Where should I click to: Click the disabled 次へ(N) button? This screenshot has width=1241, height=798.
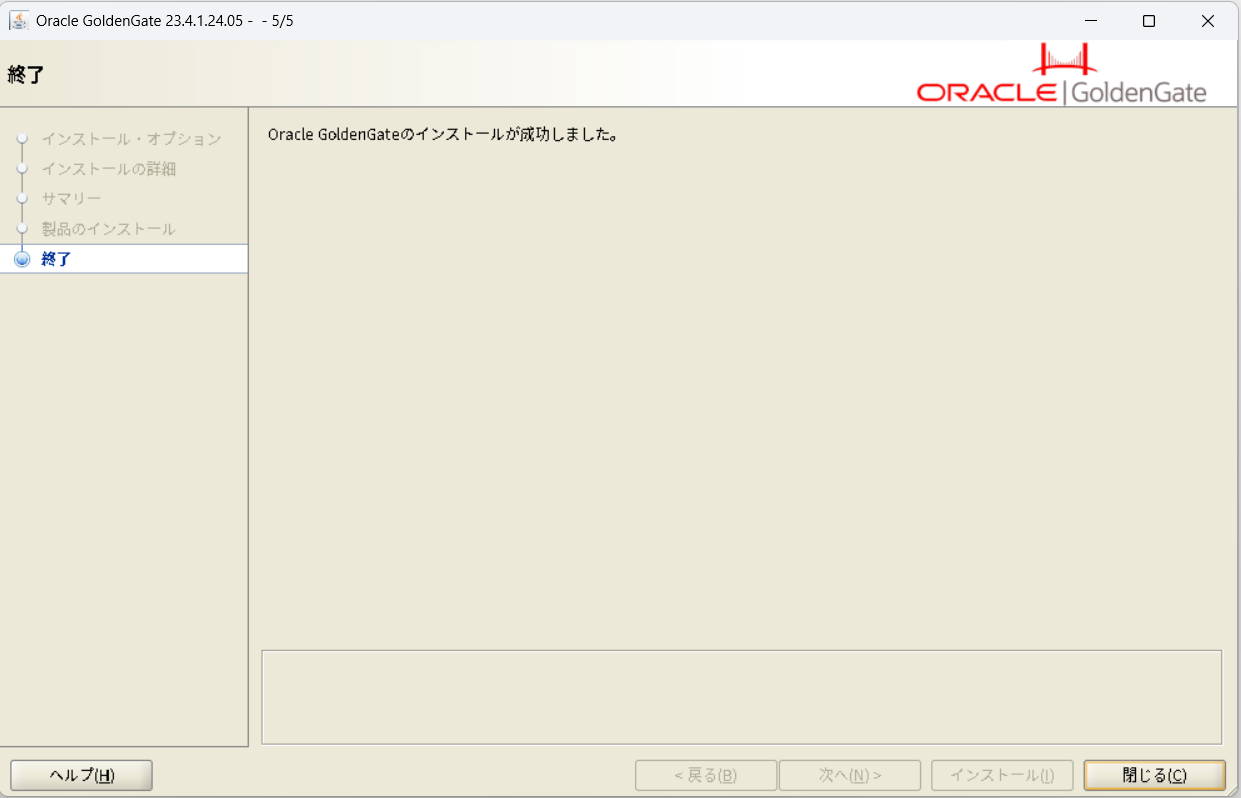coord(849,774)
